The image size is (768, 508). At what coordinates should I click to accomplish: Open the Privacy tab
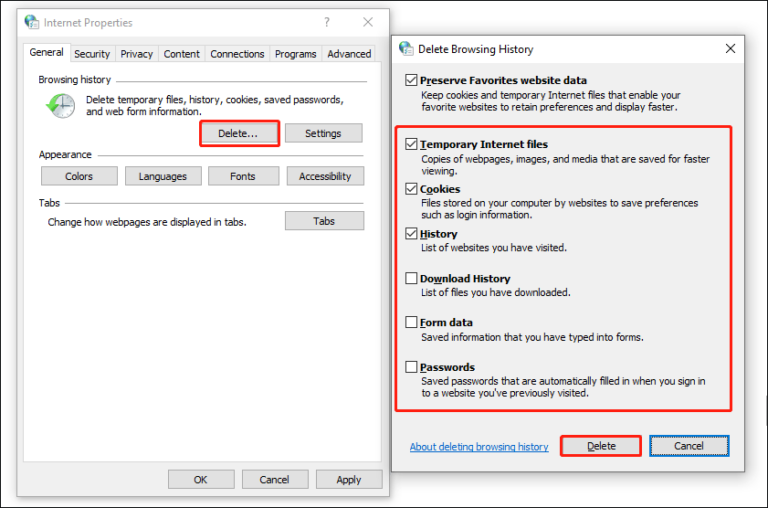(137, 54)
